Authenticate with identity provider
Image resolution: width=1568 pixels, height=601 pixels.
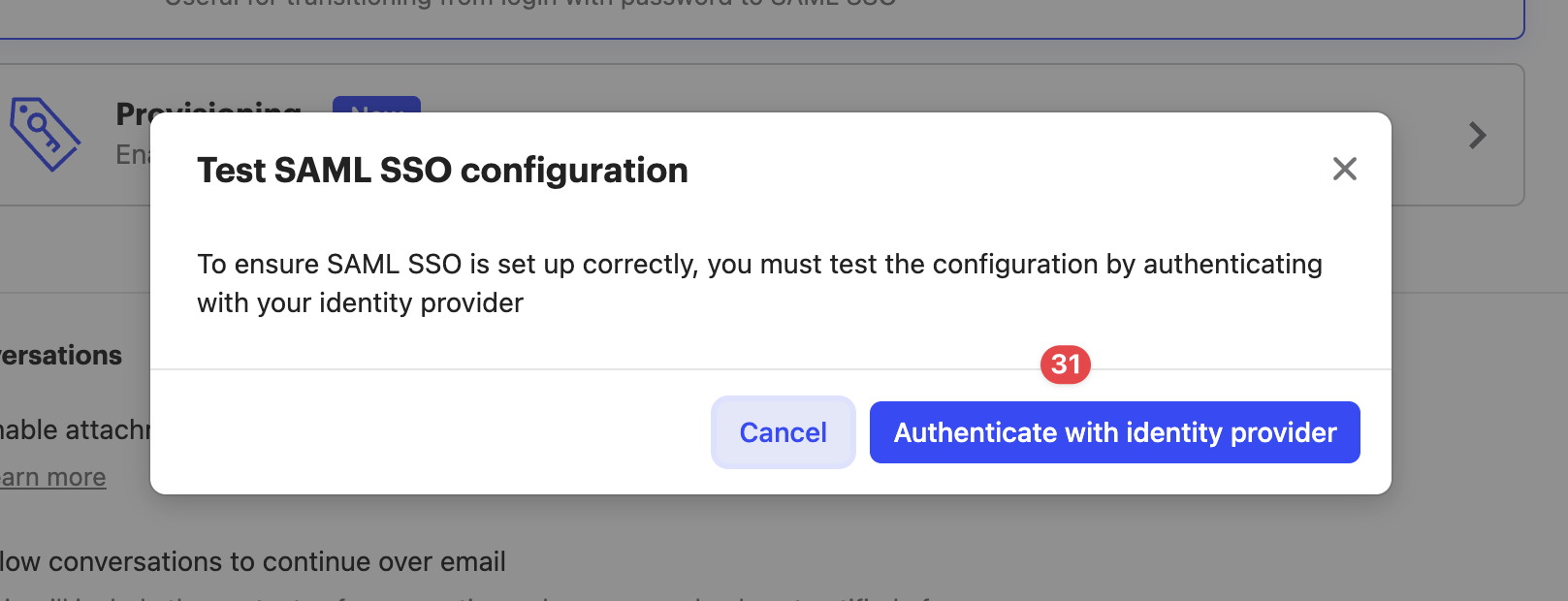[1114, 432]
